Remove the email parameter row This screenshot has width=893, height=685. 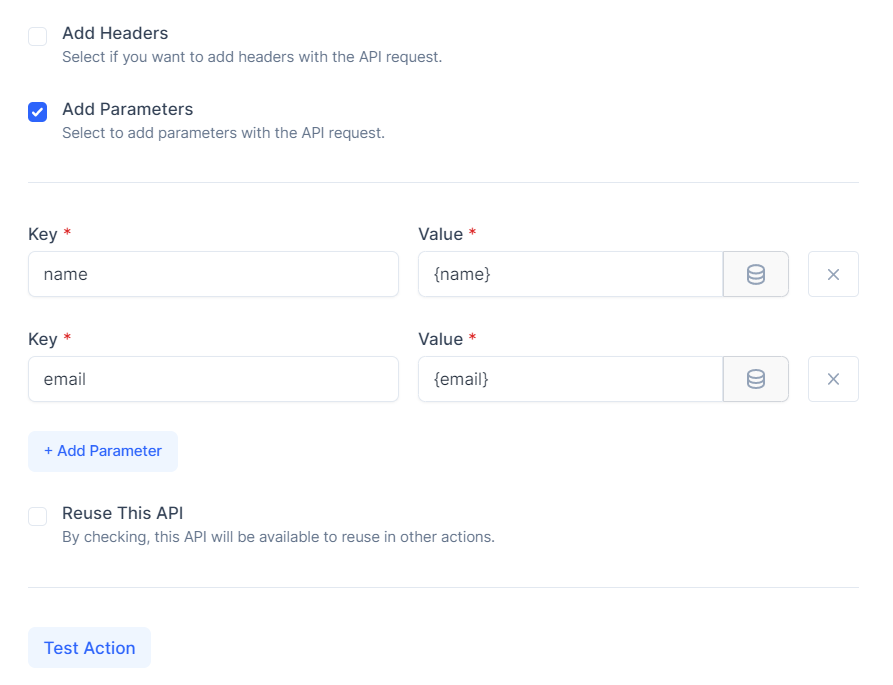pyautogui.click(x=833, y=379)
